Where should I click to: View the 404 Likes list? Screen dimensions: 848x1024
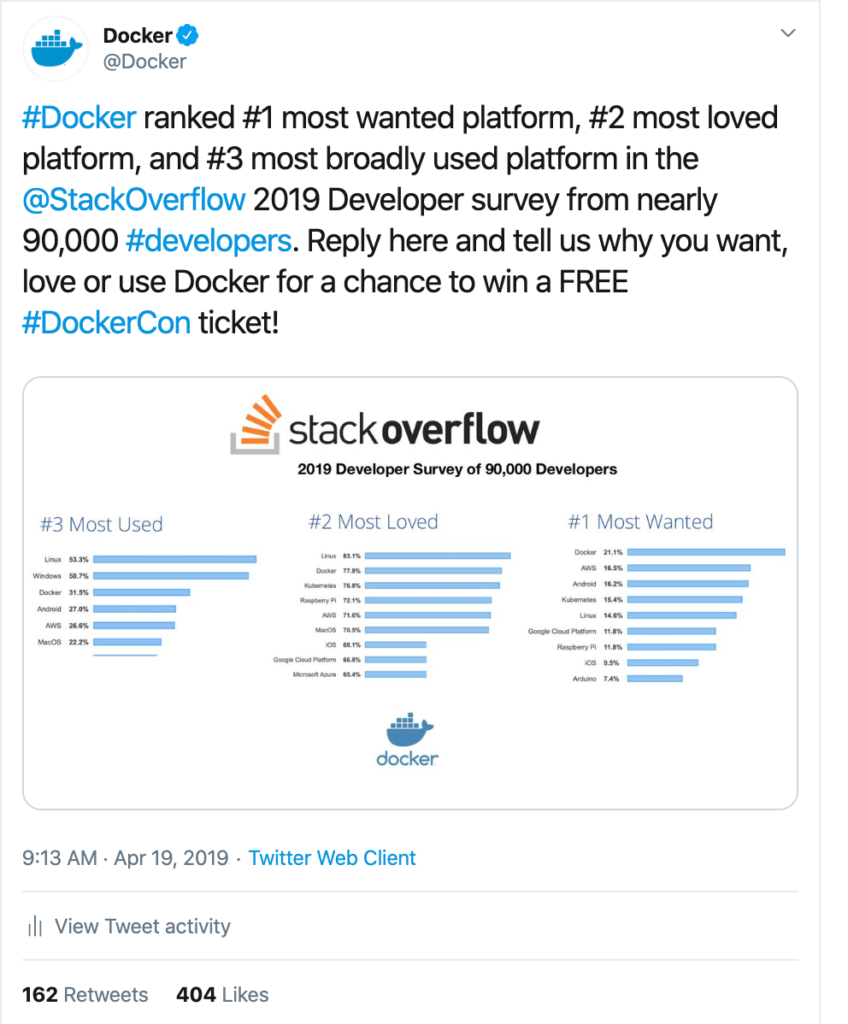click(223, 995)
